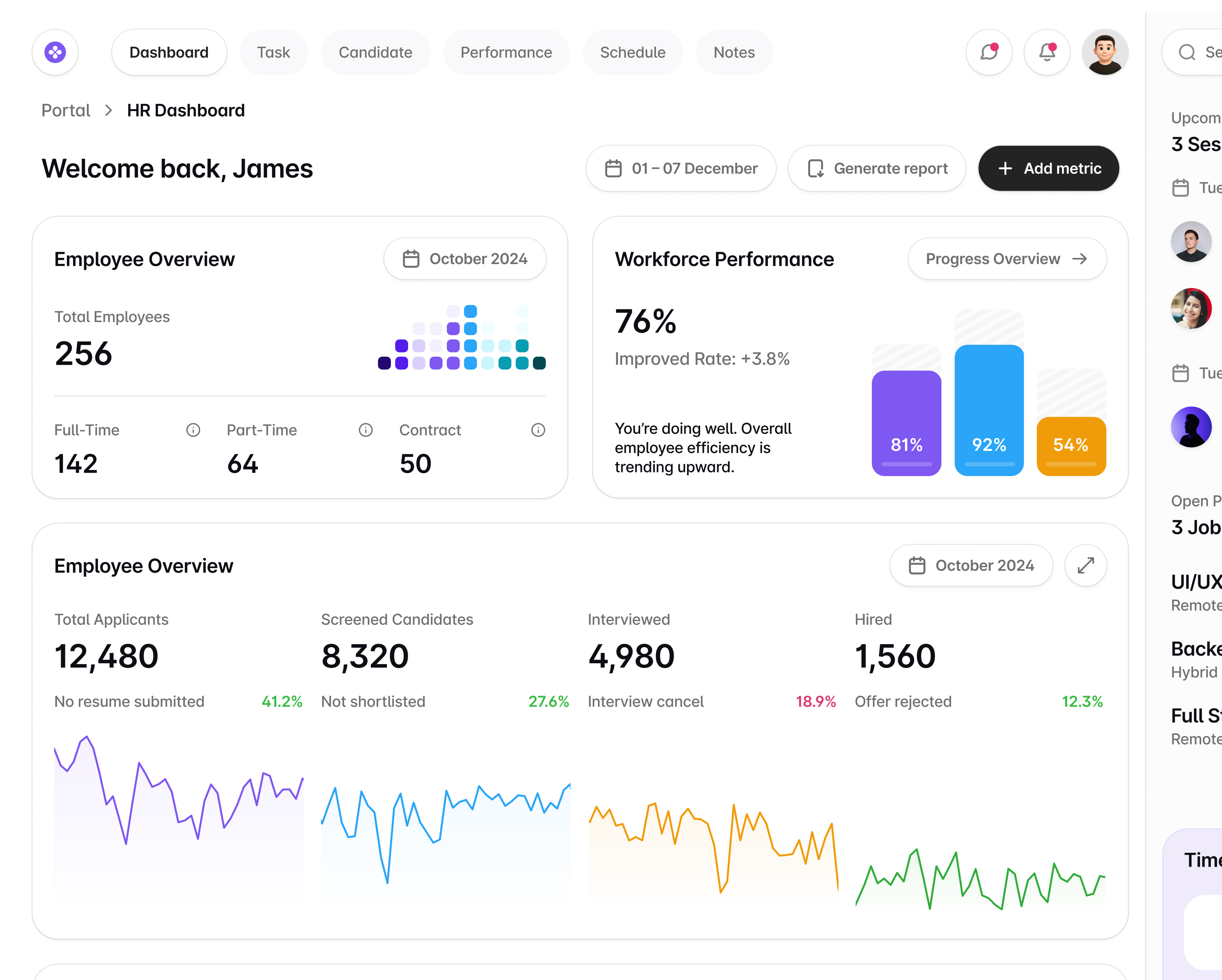Click the purple app logo icon
1222x980 pixels.
click(55, 52)
